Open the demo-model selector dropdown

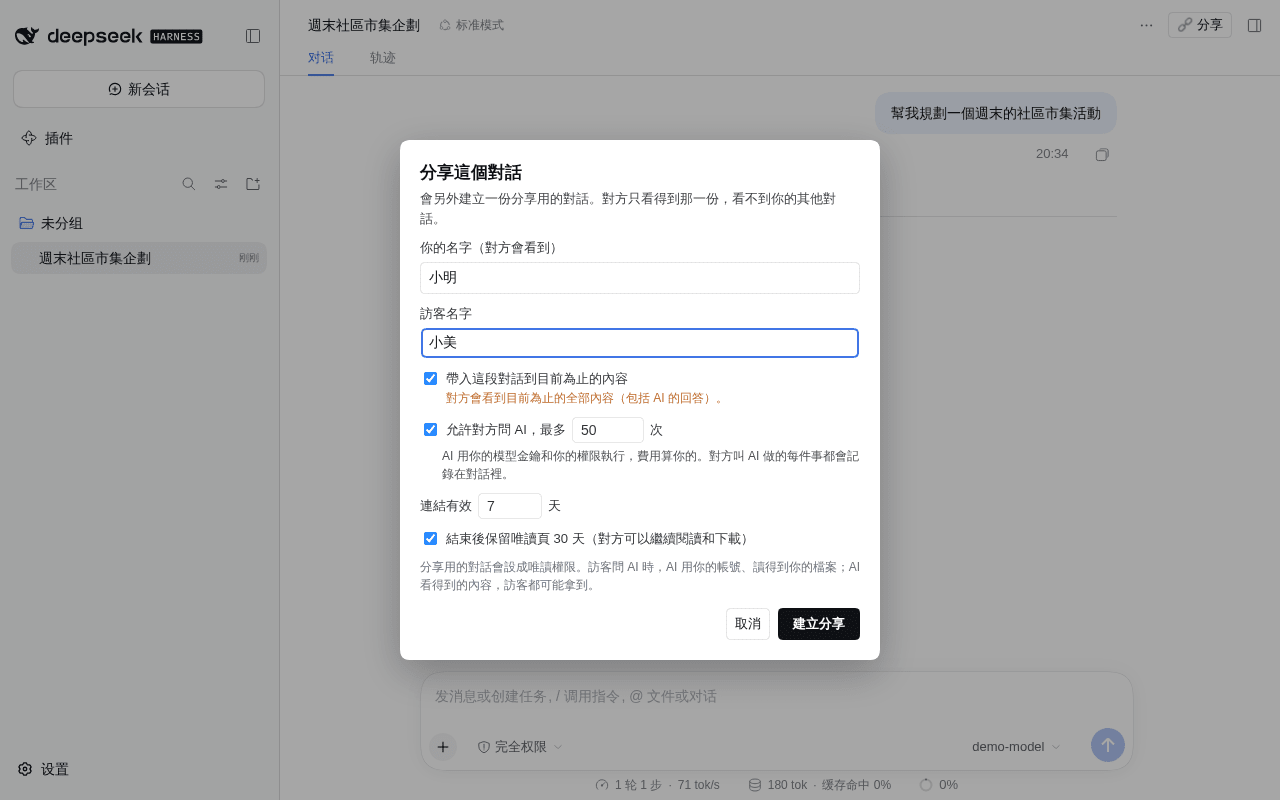1016,746
